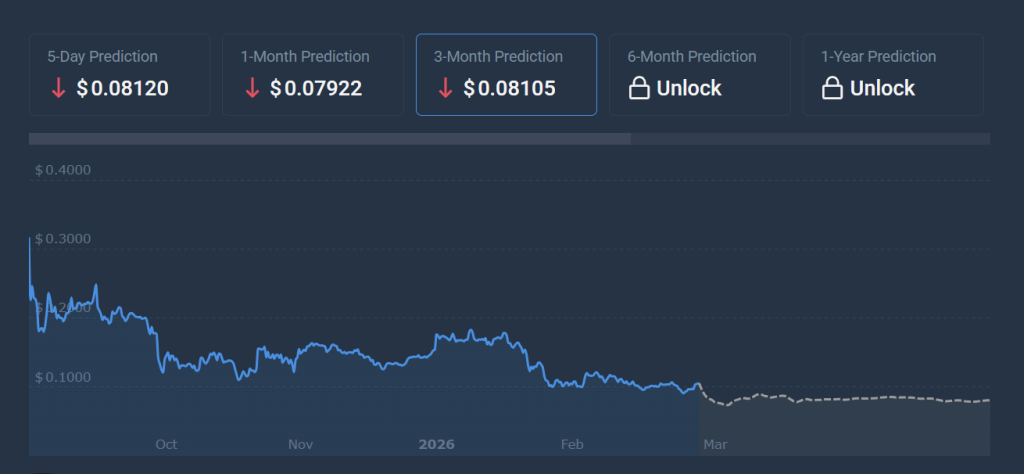
Task: Click the Mar label on the time axis
Action: coord(714,444)
